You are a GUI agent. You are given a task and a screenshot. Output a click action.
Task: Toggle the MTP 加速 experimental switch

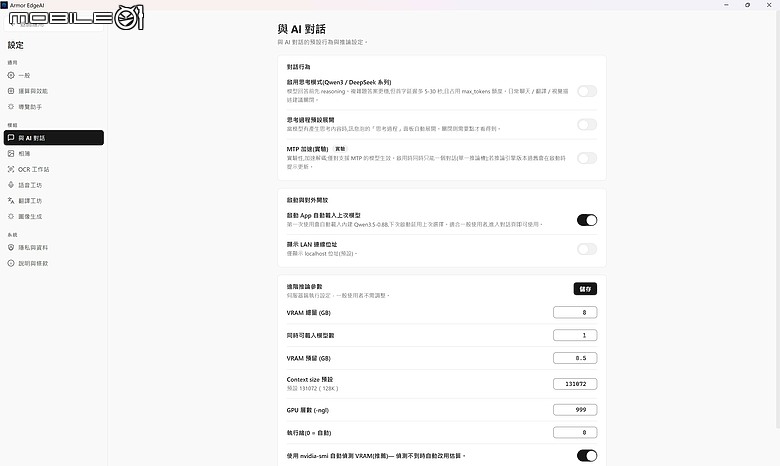587,158
